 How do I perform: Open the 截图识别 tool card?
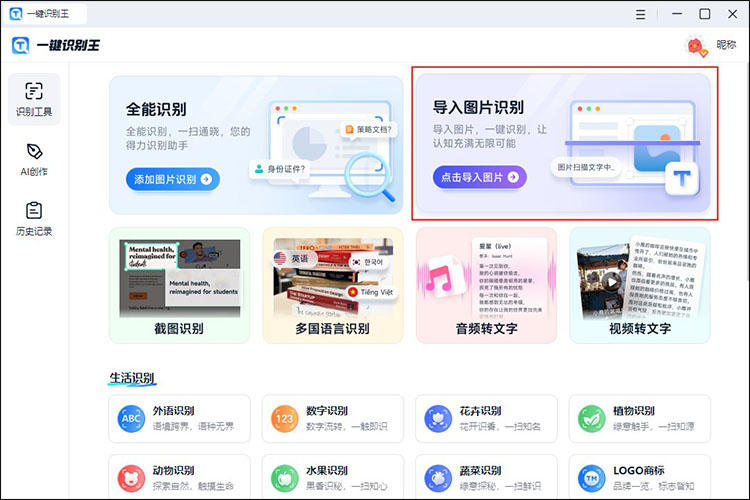pos(179,285)
